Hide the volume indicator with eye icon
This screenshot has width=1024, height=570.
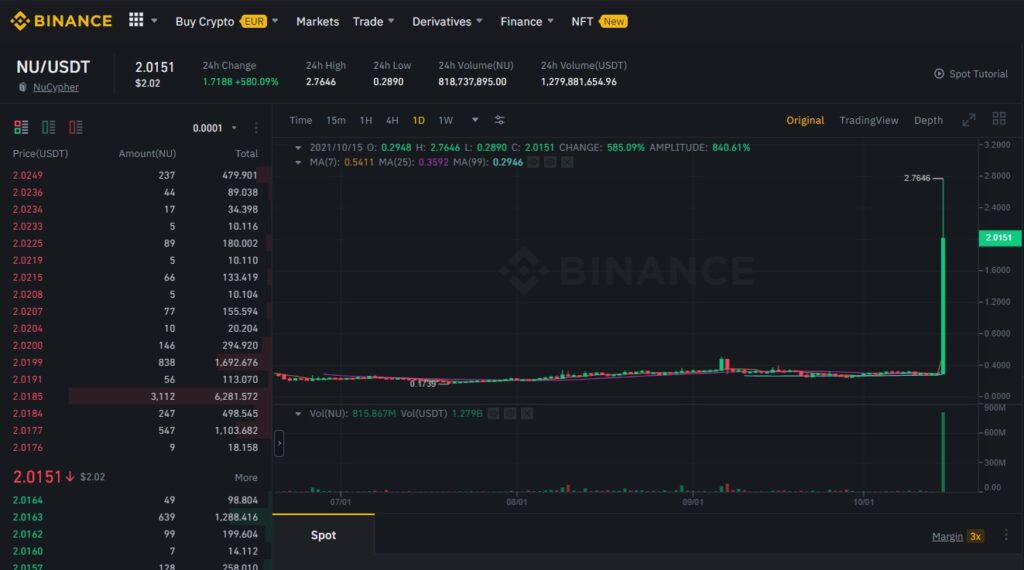click(x=494, y=413)
